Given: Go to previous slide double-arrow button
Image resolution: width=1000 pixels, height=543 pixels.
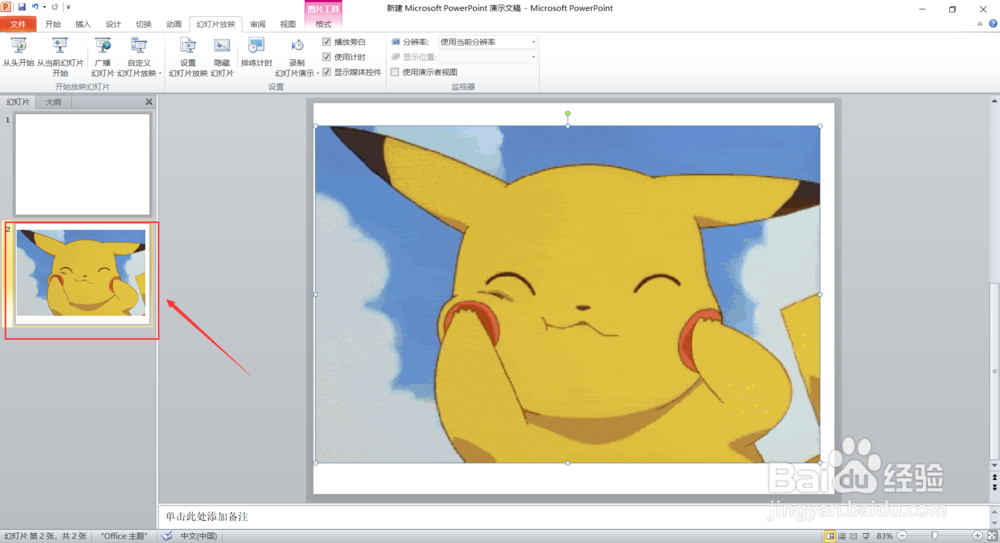Looking at the screenshot, I should click(x=994, y=477).
